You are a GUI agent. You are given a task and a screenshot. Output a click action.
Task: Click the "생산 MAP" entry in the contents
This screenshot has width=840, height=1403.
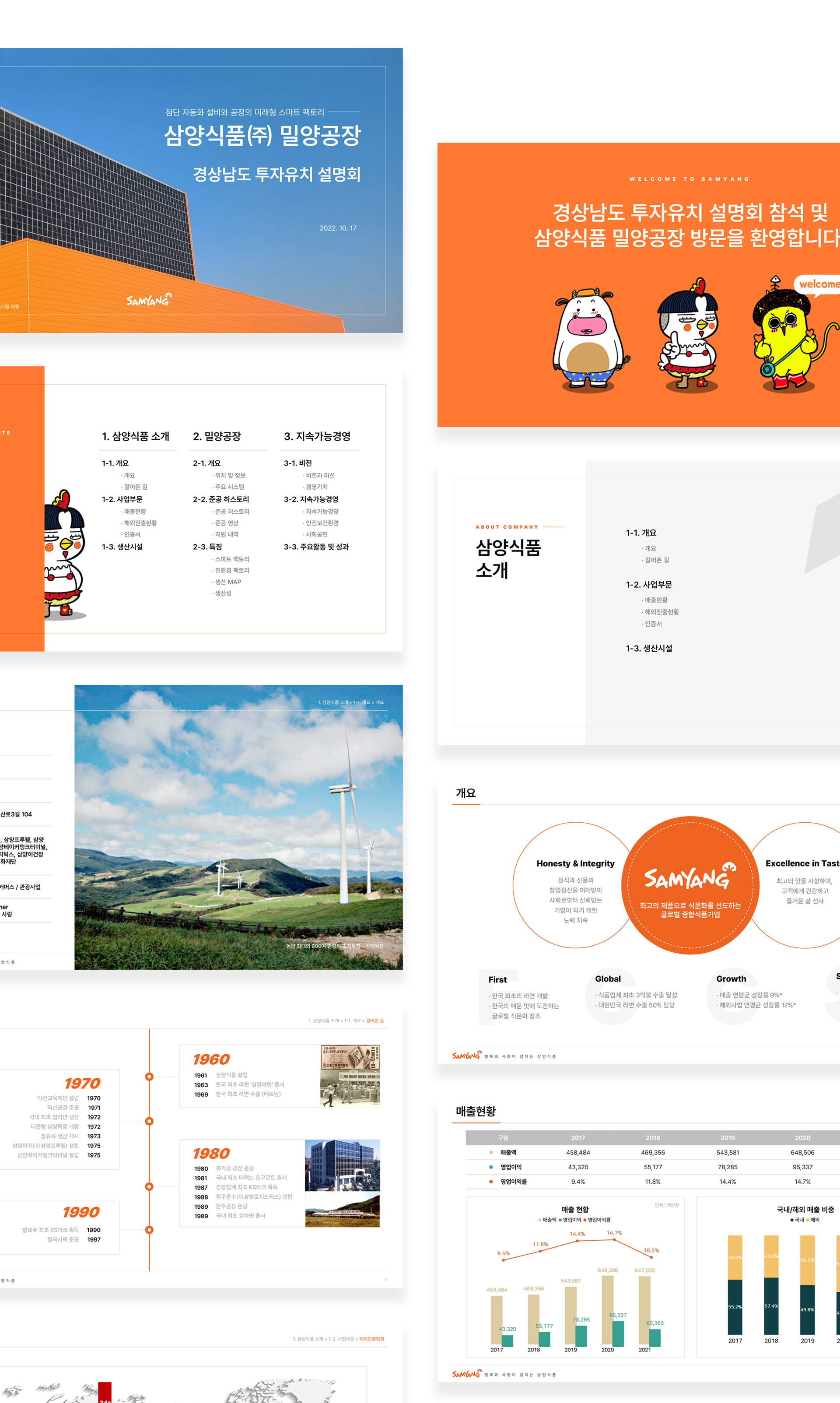227,582
